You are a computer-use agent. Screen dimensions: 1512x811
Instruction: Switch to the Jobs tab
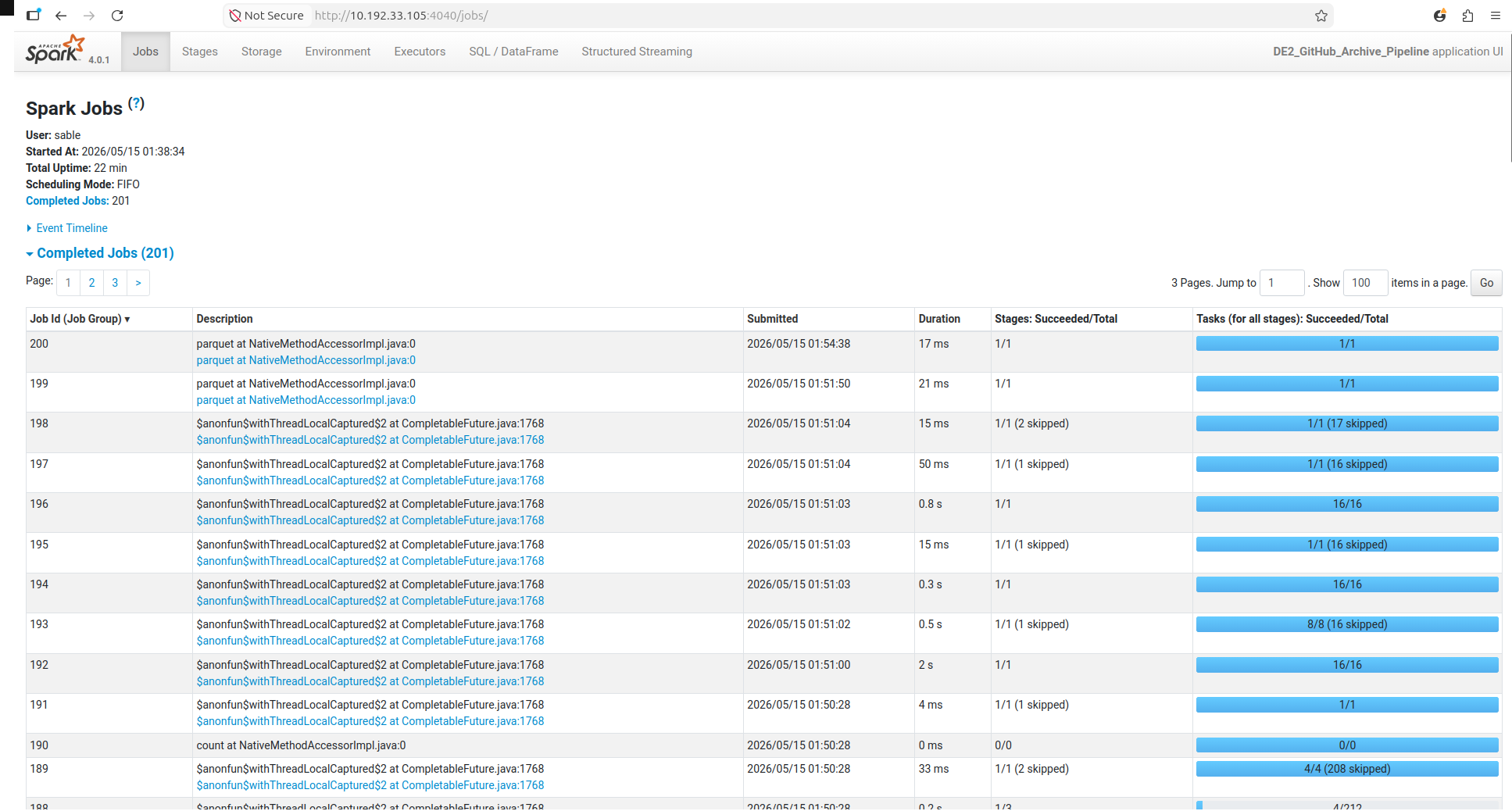coord(145,52)
